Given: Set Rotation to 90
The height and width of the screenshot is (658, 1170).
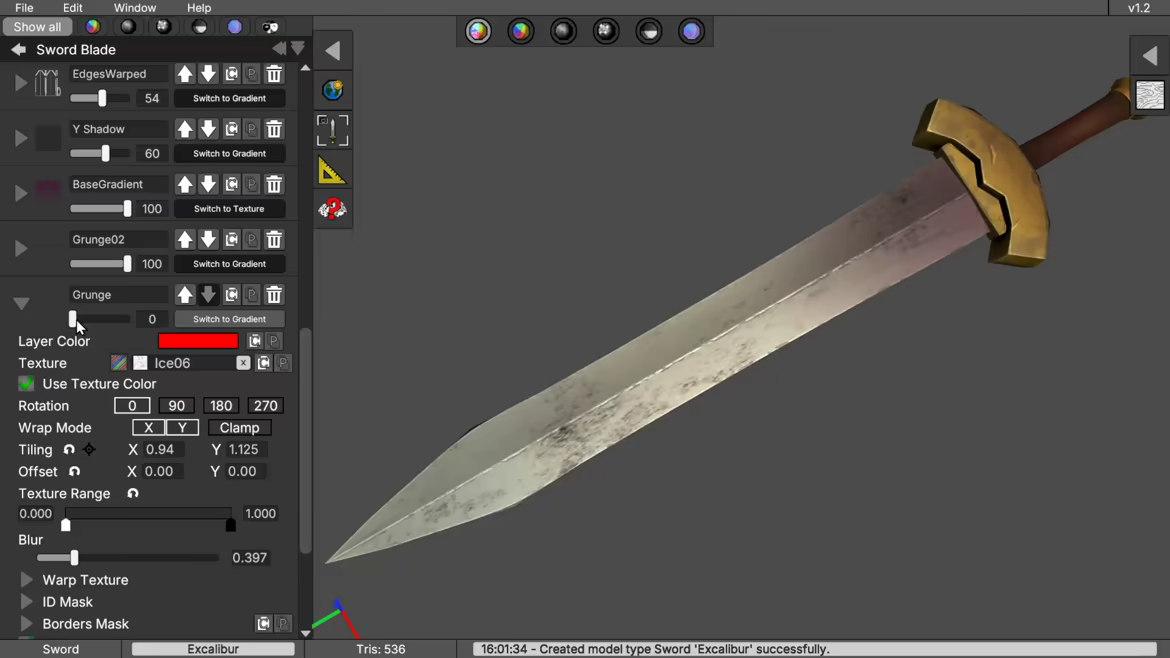Looking at the screenshot, I should pyautogui.click(x=176, y=406).
